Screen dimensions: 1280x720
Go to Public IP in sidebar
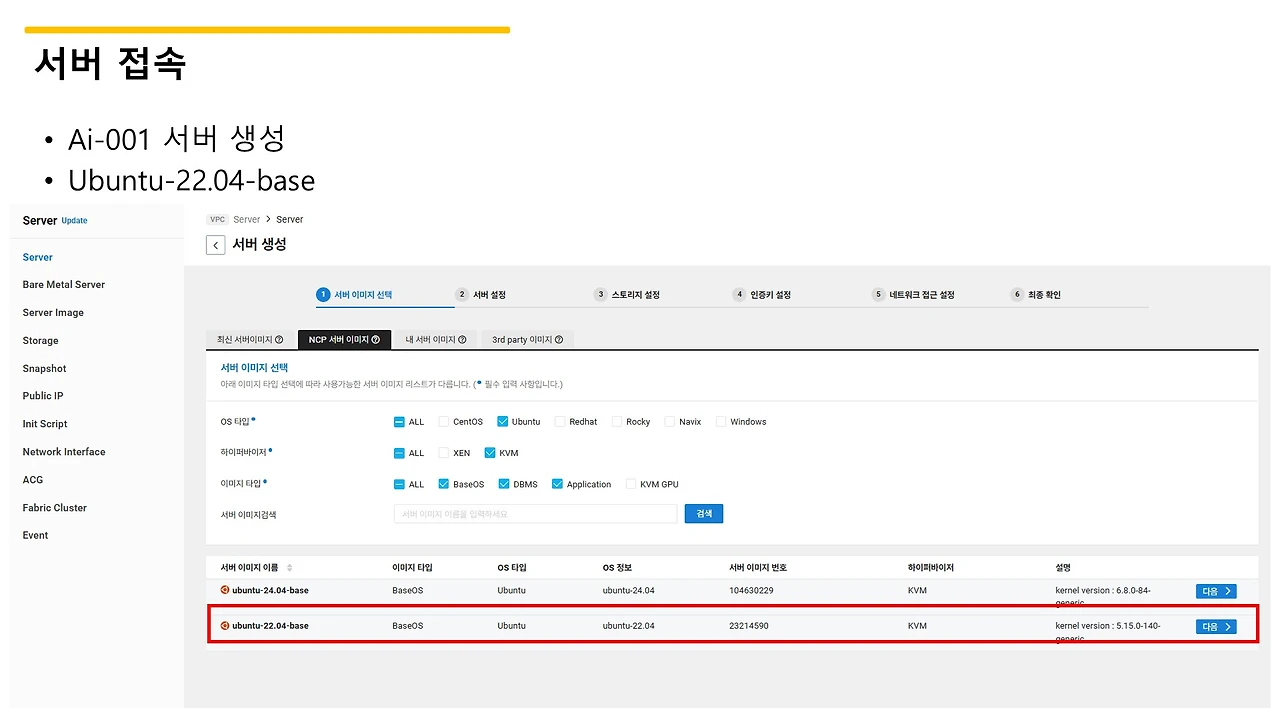click(x=43, y=396)
